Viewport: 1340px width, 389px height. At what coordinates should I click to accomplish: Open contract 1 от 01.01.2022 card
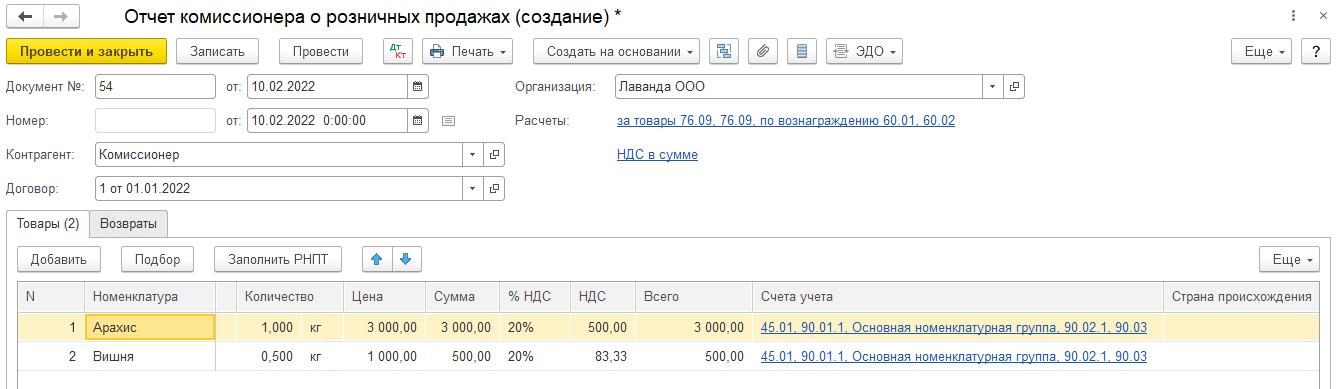point(494,188)
